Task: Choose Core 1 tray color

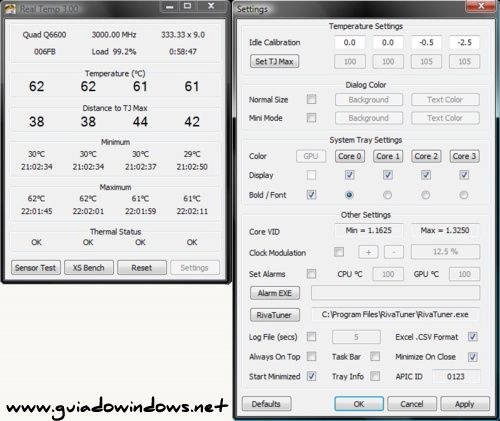Action: tap(388, 156)
